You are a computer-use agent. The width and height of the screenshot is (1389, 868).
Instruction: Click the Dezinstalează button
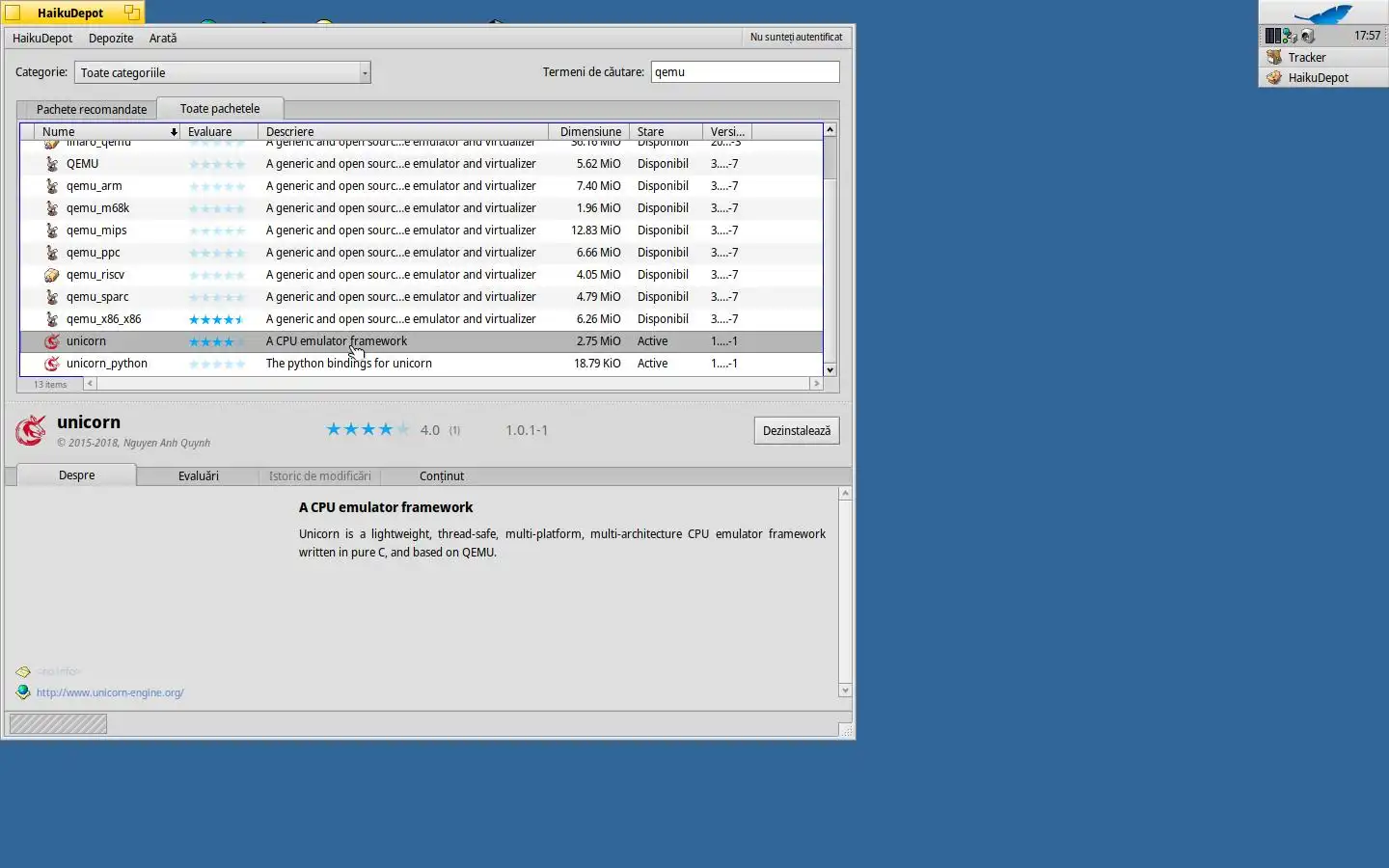[797, 430]
